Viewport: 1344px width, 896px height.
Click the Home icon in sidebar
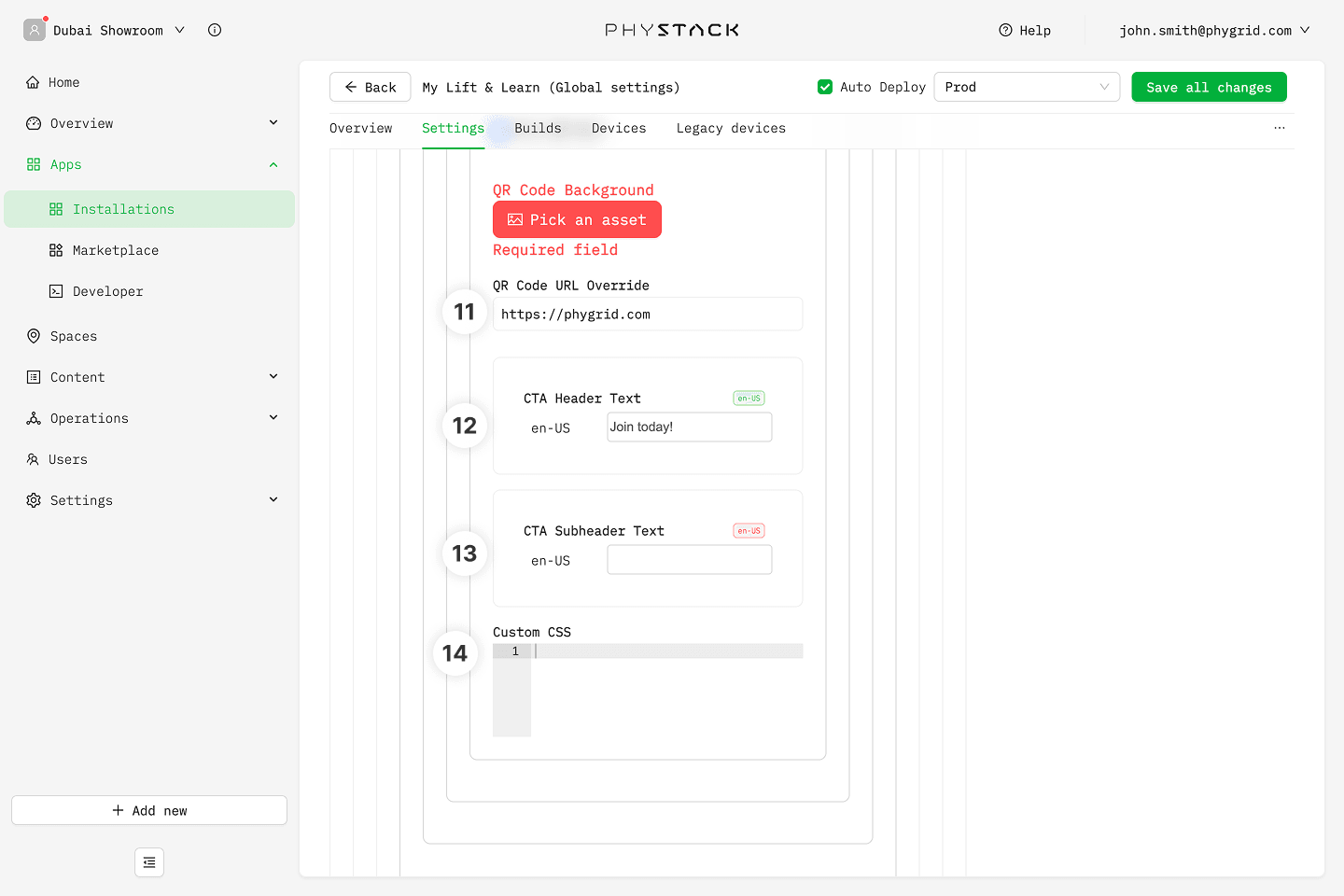[33, 82]
